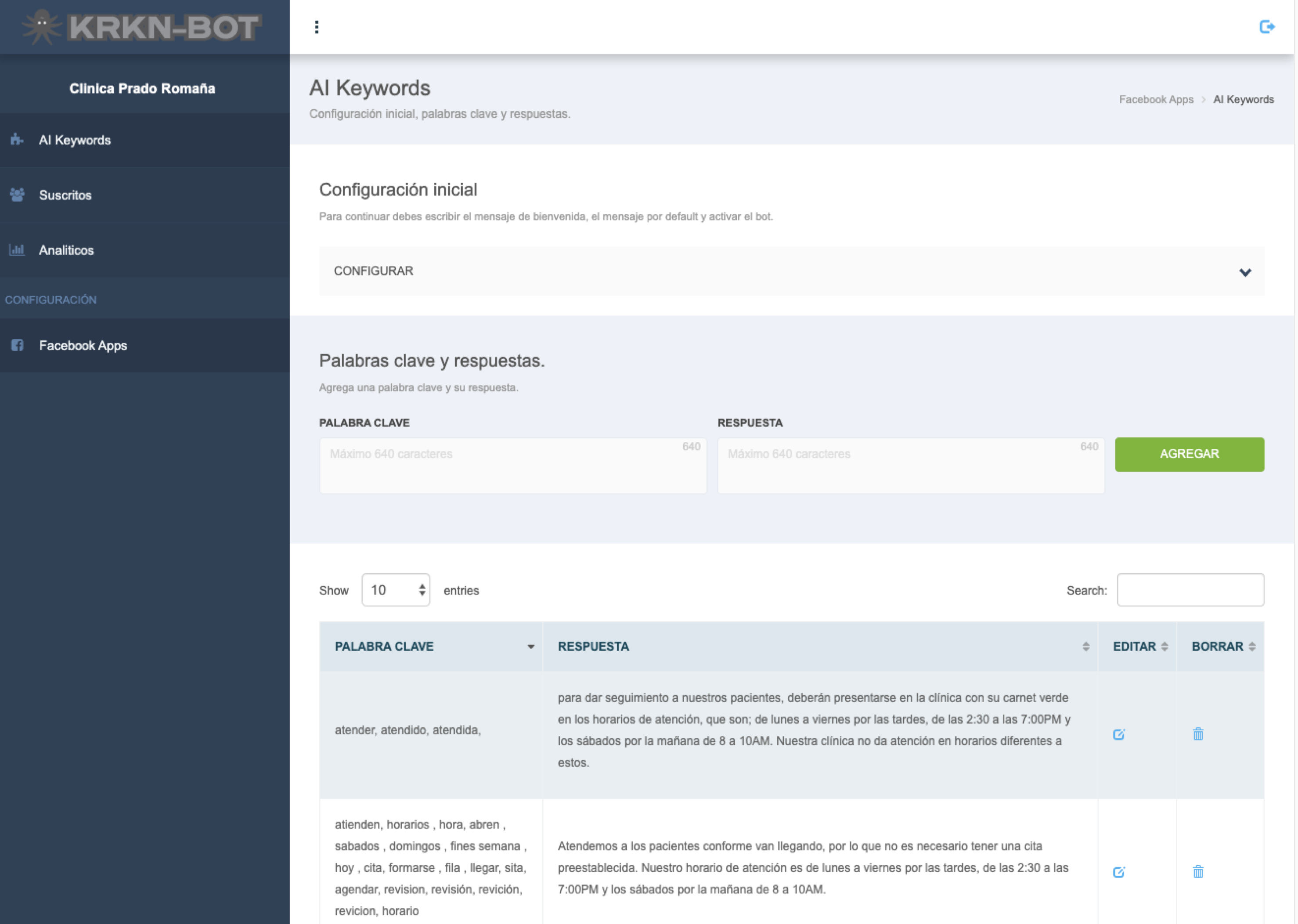Click into the table Search box
Viewport: 1298px width, 924px height.
click(1190, 590)
